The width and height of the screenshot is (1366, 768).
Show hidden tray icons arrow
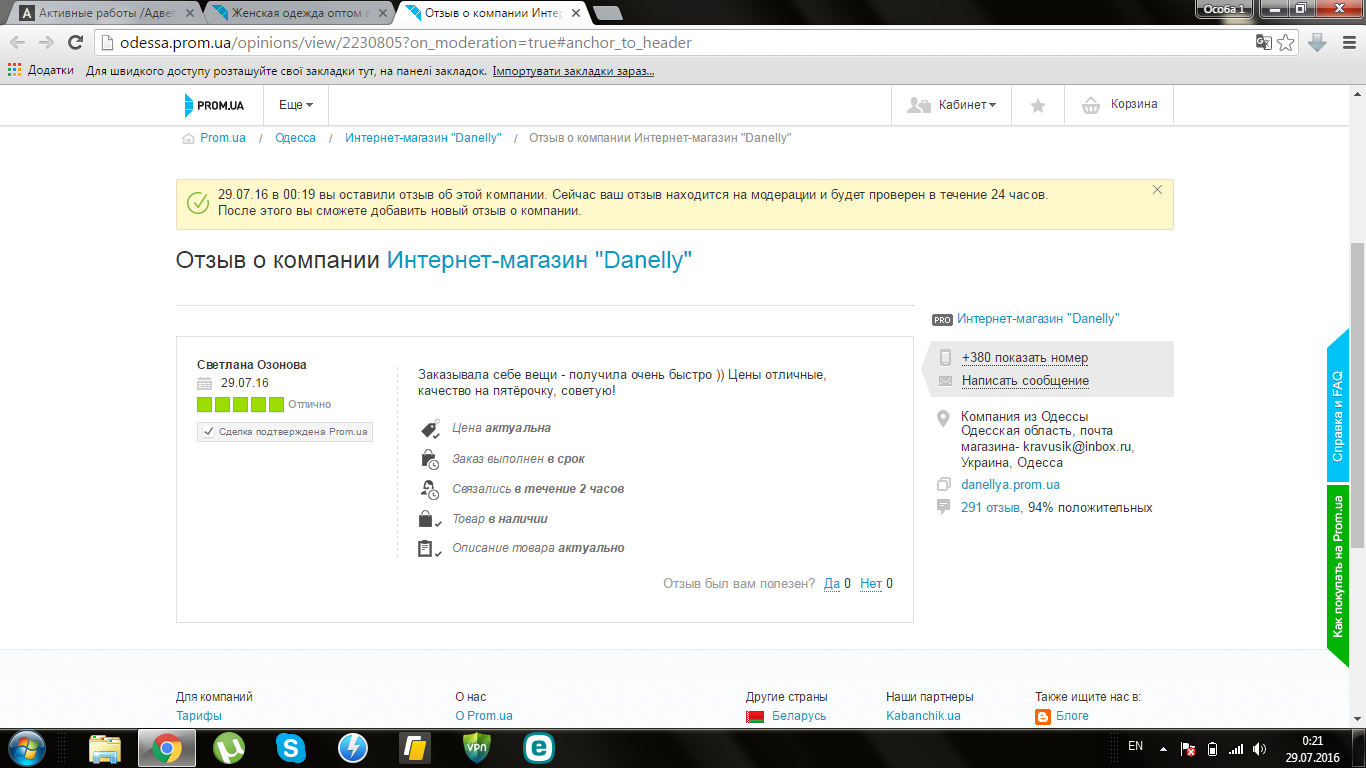click(1162, 748)
